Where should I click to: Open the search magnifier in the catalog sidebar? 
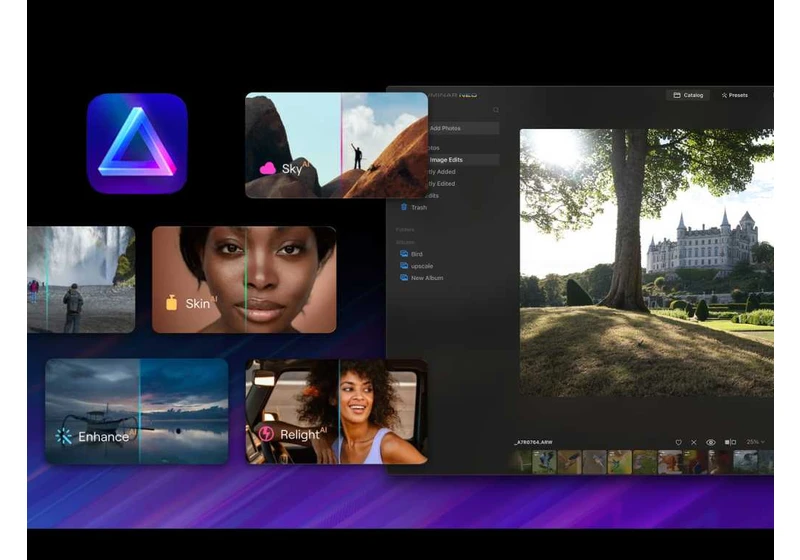(495, 110)
